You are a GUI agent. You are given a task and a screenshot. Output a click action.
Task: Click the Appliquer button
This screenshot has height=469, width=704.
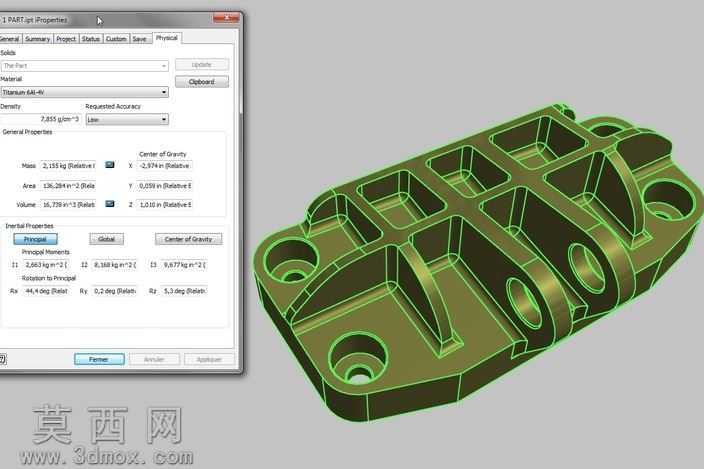point(209,359)
